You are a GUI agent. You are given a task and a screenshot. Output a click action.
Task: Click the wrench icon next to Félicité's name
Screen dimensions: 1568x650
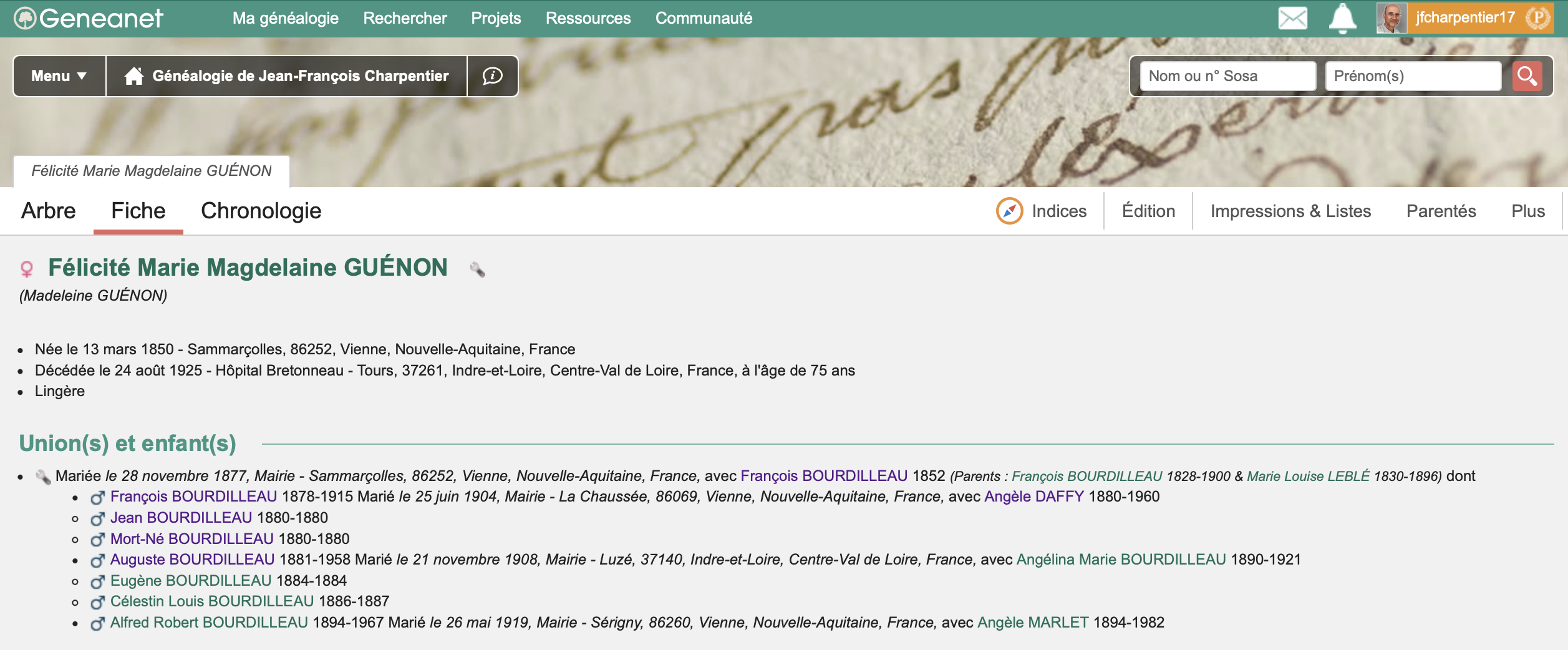(477, 269)
